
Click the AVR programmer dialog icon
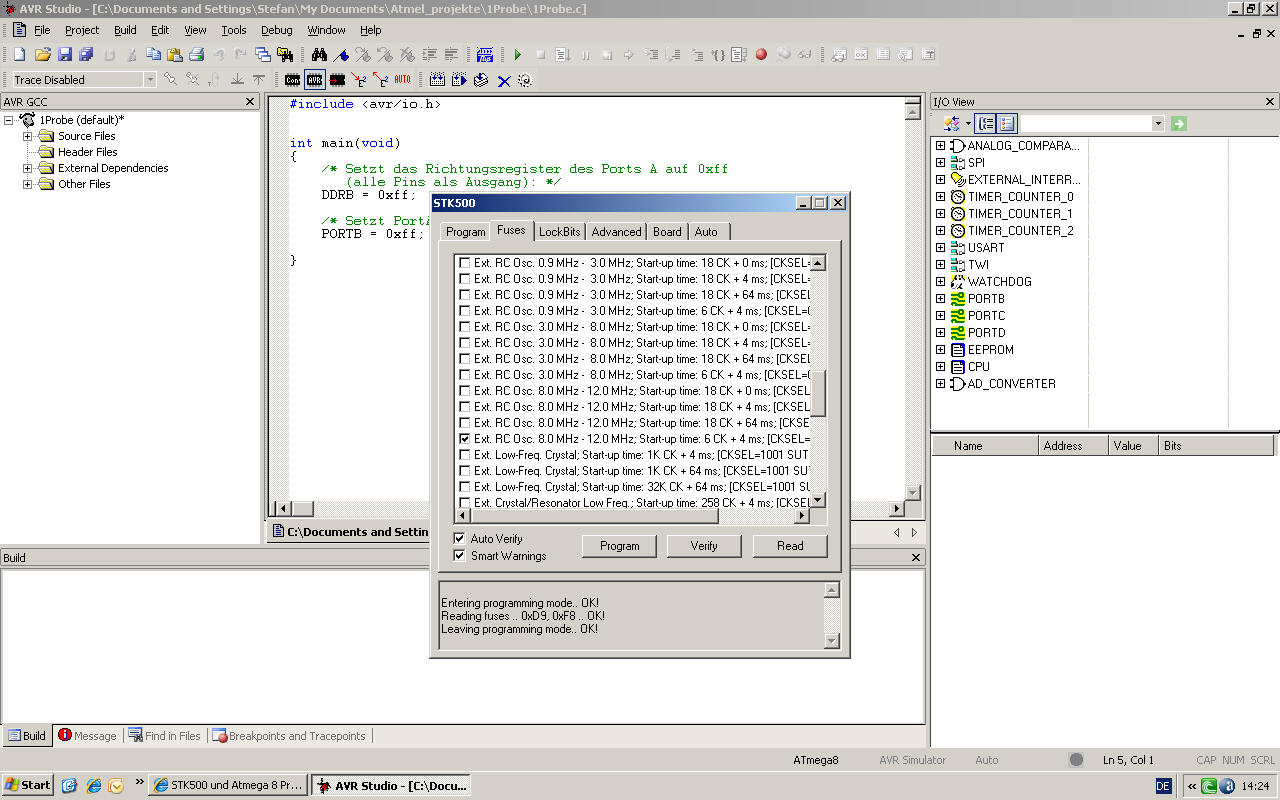(x=315, y=80)
